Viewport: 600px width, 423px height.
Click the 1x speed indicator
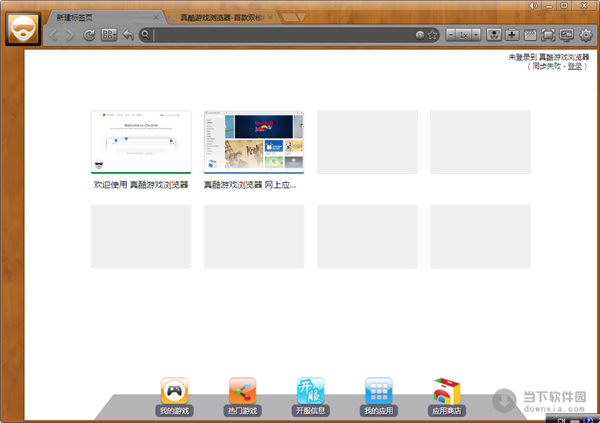(x=463, y=35)
